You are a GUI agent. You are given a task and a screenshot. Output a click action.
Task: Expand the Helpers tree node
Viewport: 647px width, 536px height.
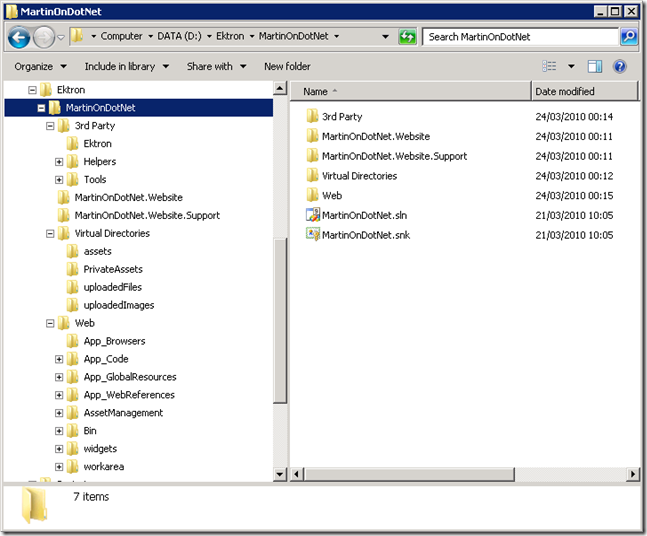pyautogui.click(x=59, y=162)
